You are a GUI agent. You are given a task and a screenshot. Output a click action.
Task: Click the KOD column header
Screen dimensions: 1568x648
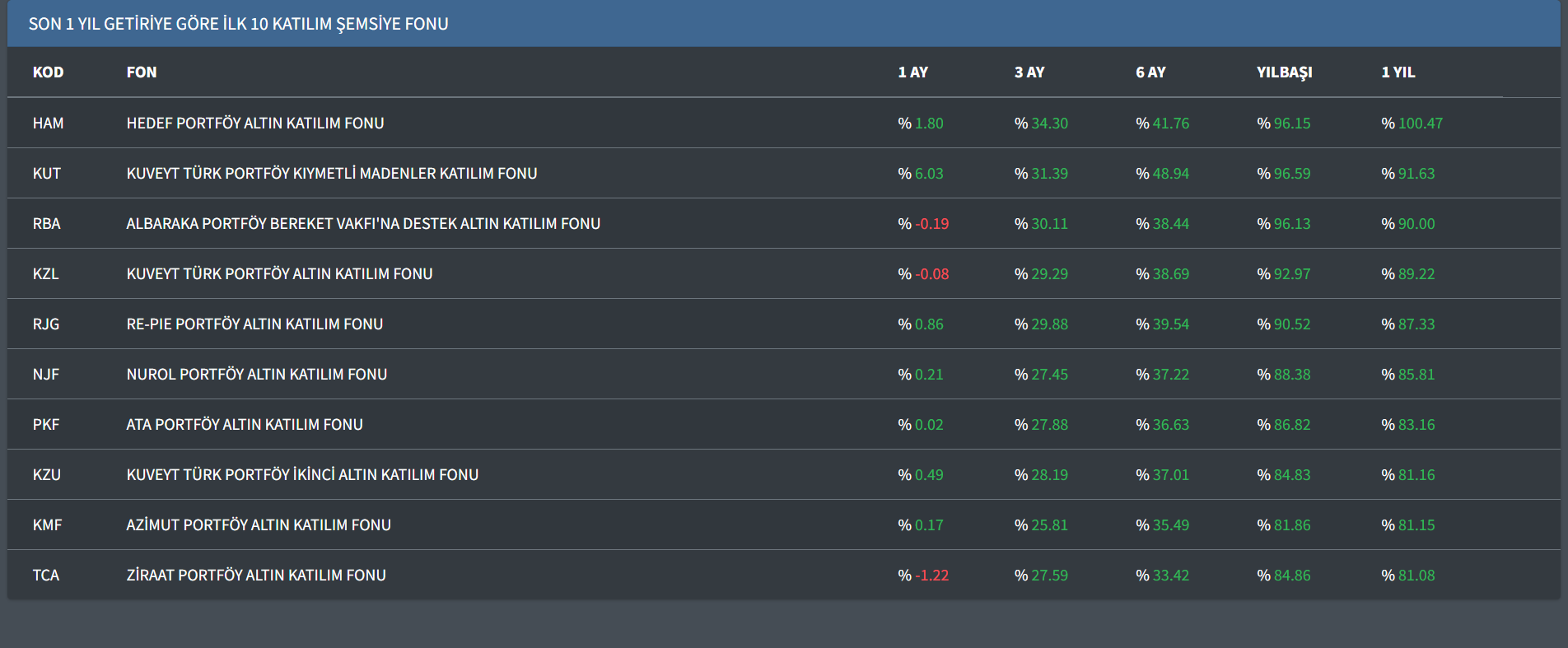coord(48,72)
